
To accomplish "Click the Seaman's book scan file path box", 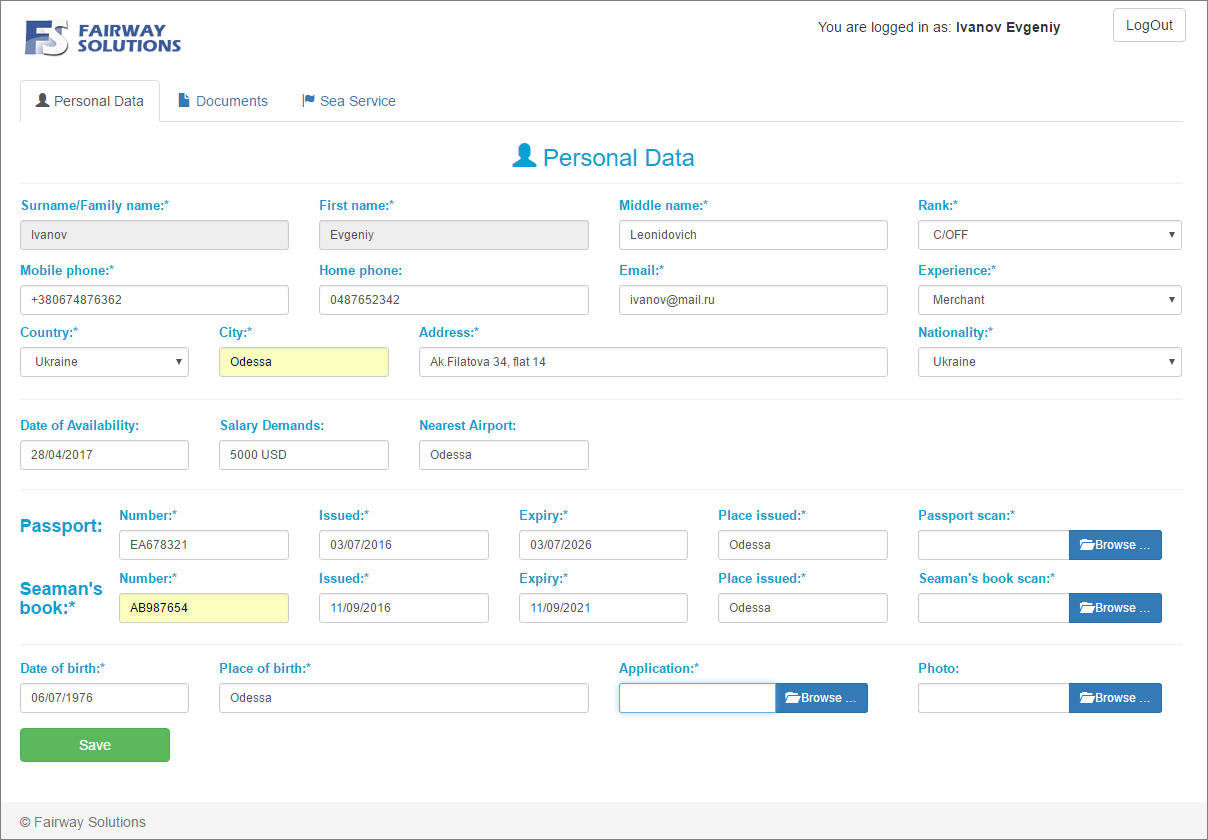I will 994,608.
